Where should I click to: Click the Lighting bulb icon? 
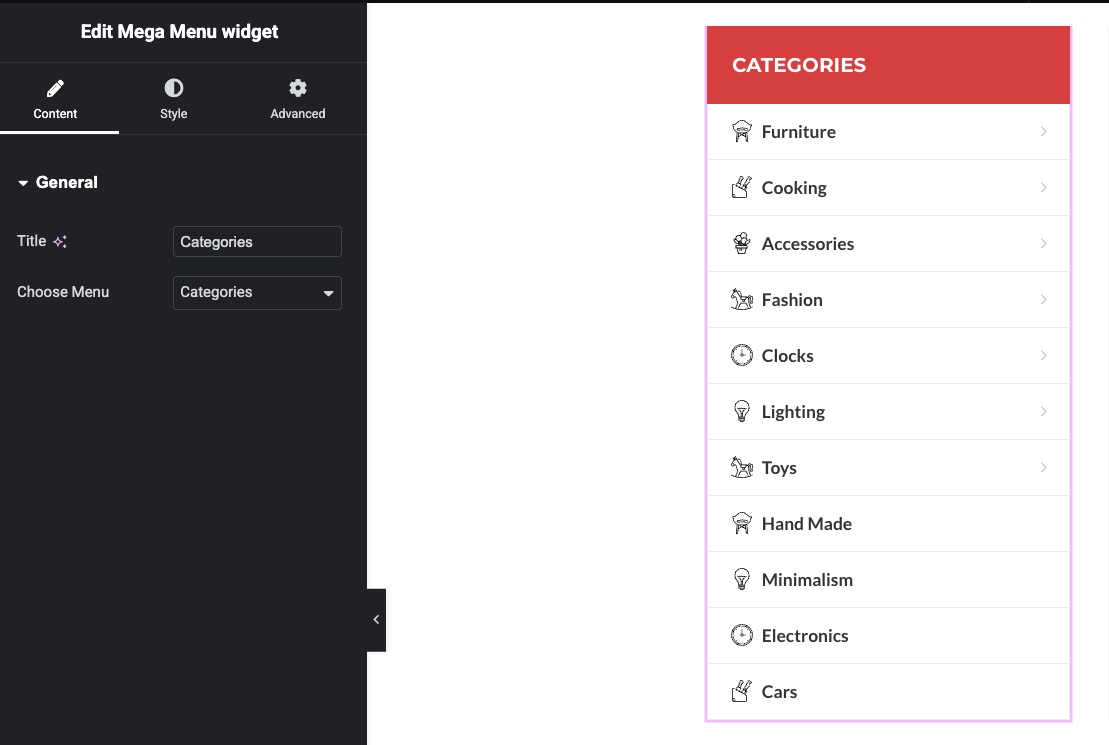[x=741, y=412]
